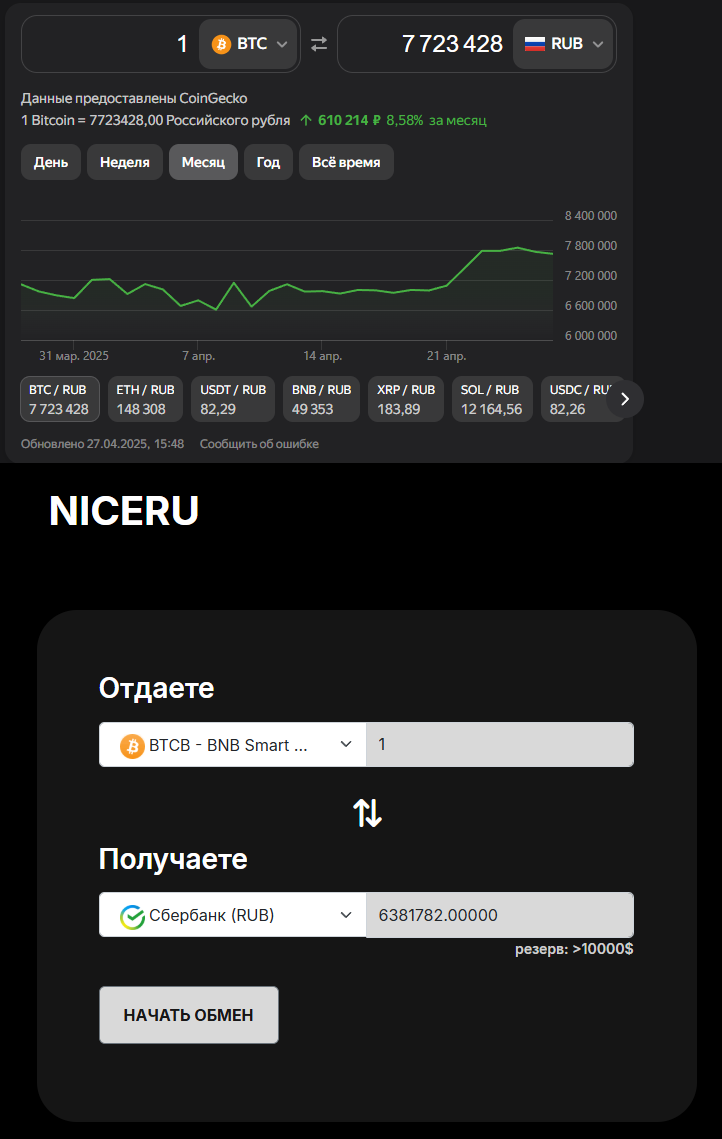722x1139 pixels.
Task: Click the 8,58% за месяц change text
Action: 437,121
